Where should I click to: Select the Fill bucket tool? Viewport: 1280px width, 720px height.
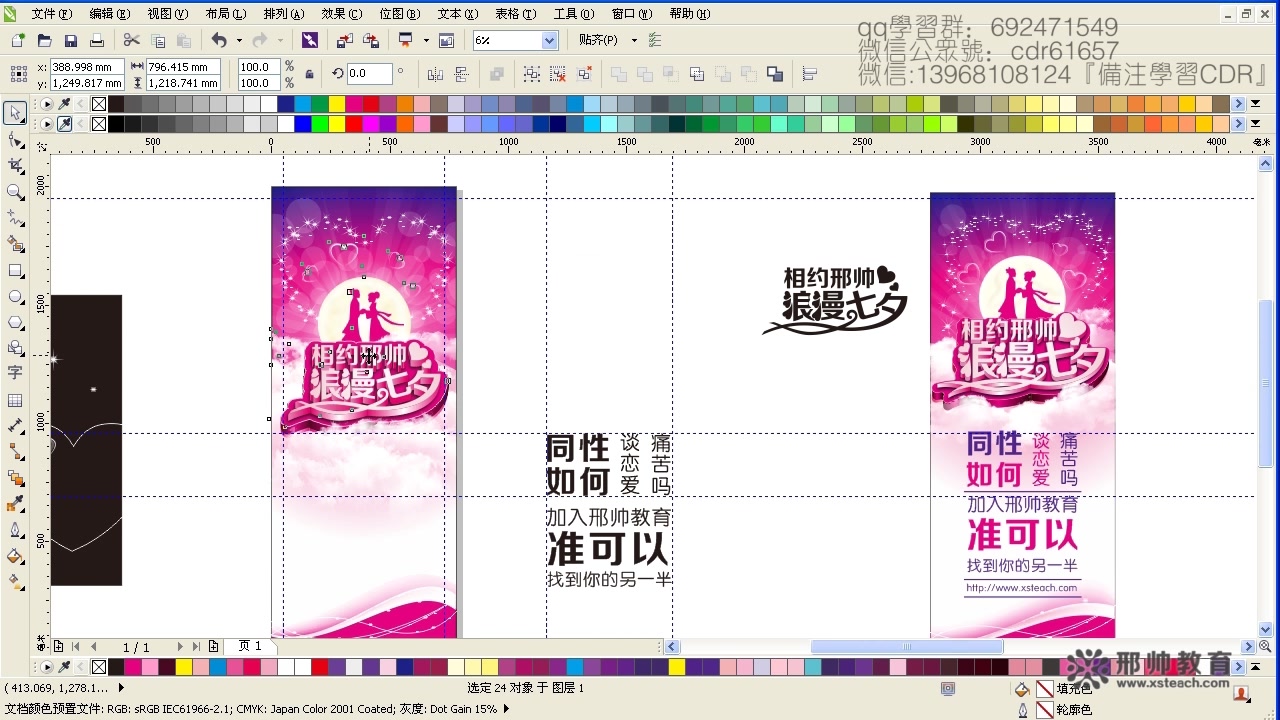[x=15, y=556]
